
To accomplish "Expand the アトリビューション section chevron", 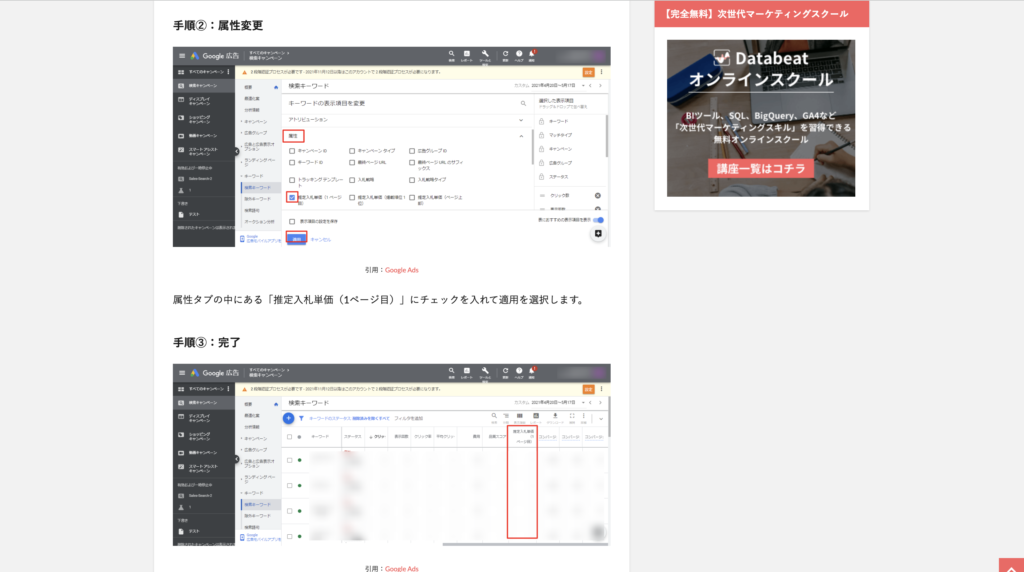I will coord(521,120).
